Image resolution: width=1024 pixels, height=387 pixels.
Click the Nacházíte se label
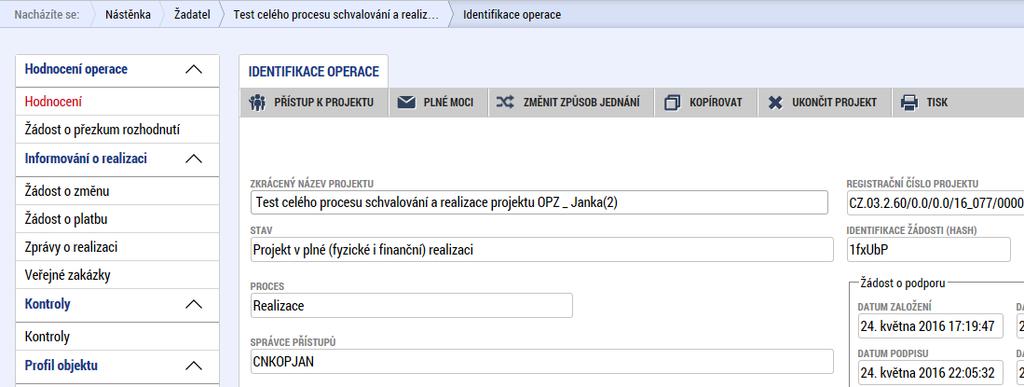pyautogui.click(x=47, y=14)
